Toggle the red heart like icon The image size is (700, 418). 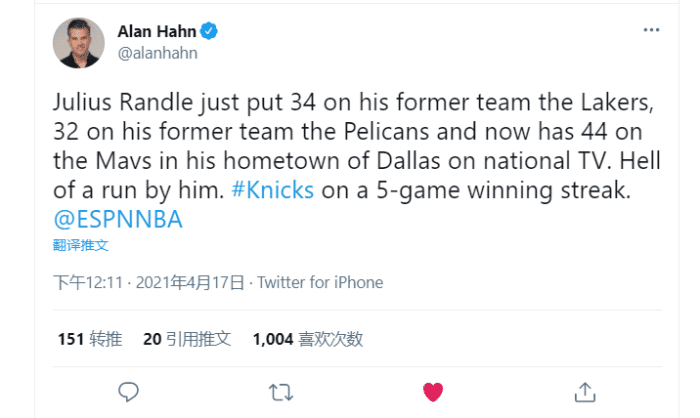tap(433, 390)
